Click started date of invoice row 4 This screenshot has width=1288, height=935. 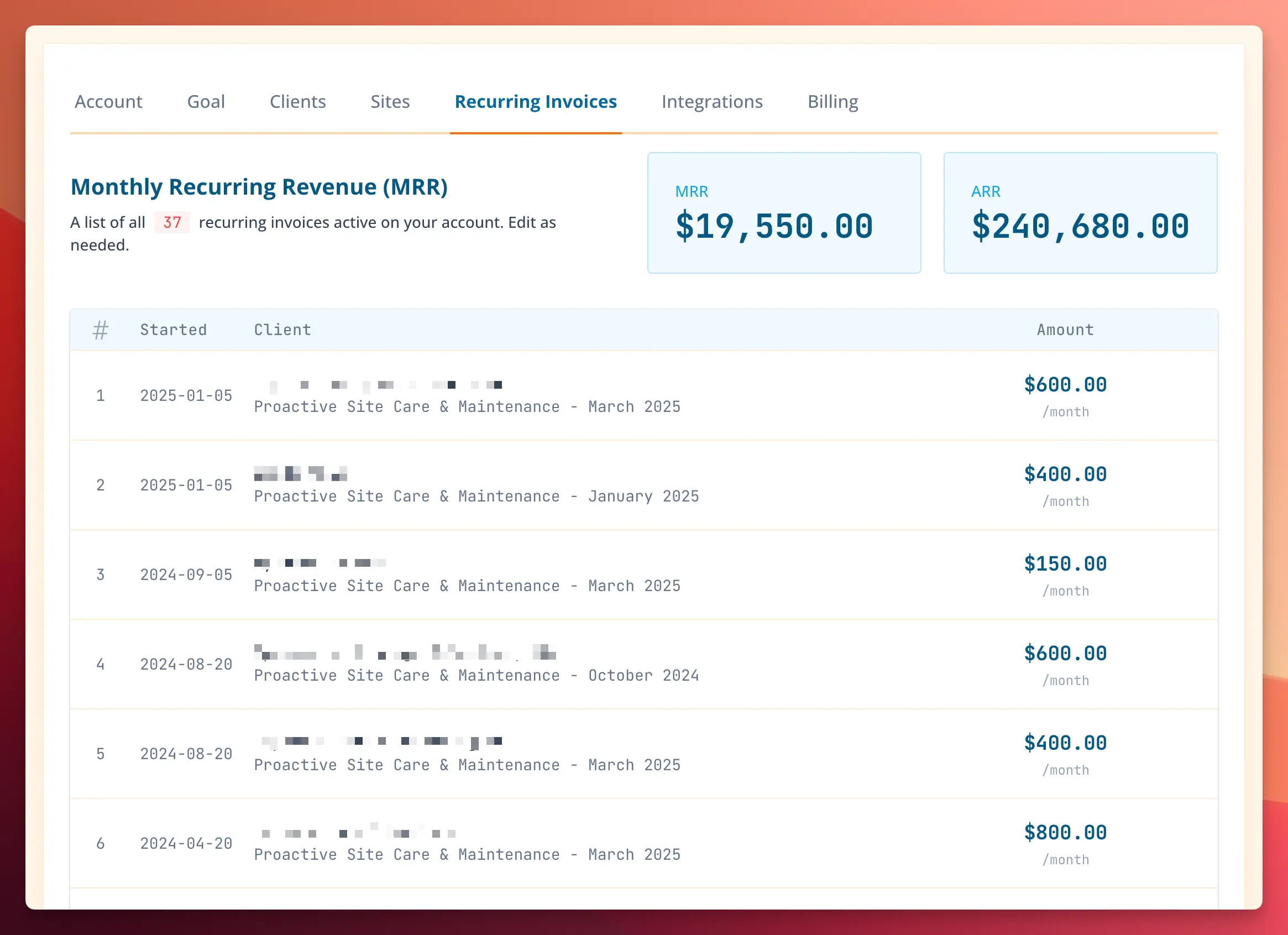tap(186, 664)
